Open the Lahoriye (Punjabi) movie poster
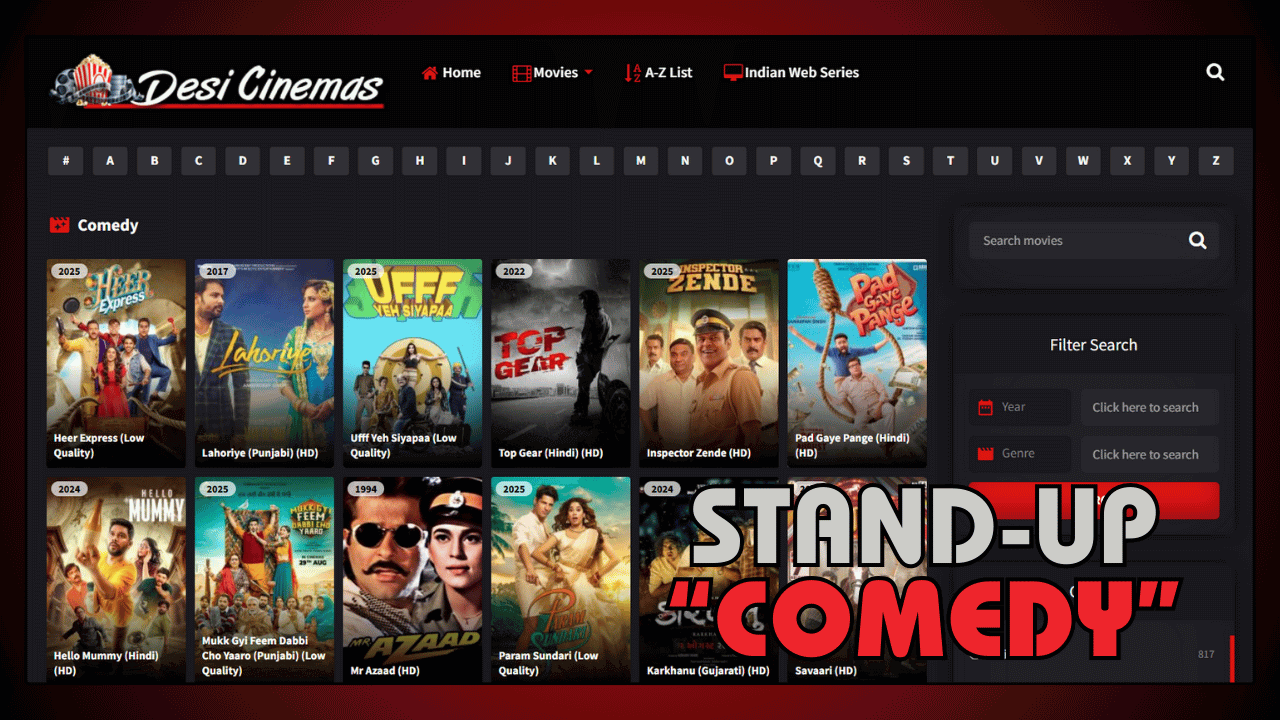The image size is (1280, 720). (264, 363)
